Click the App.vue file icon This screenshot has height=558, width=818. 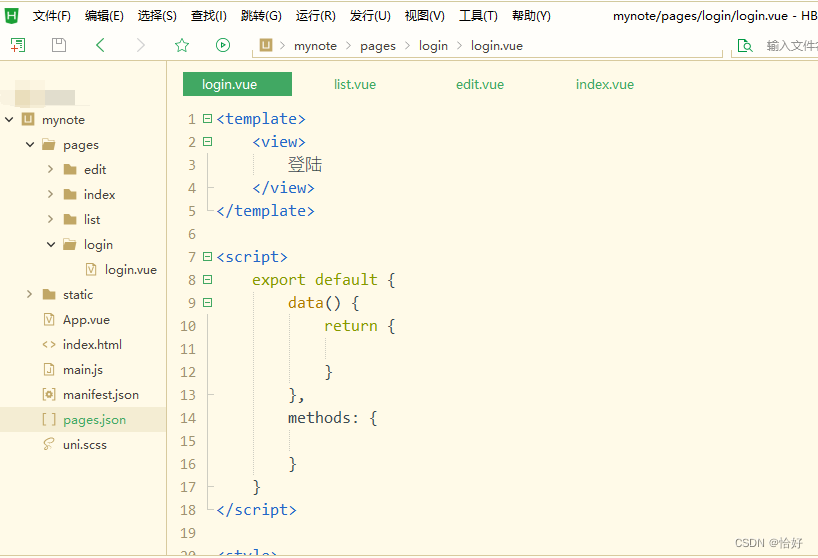click(x=49, y=320)
